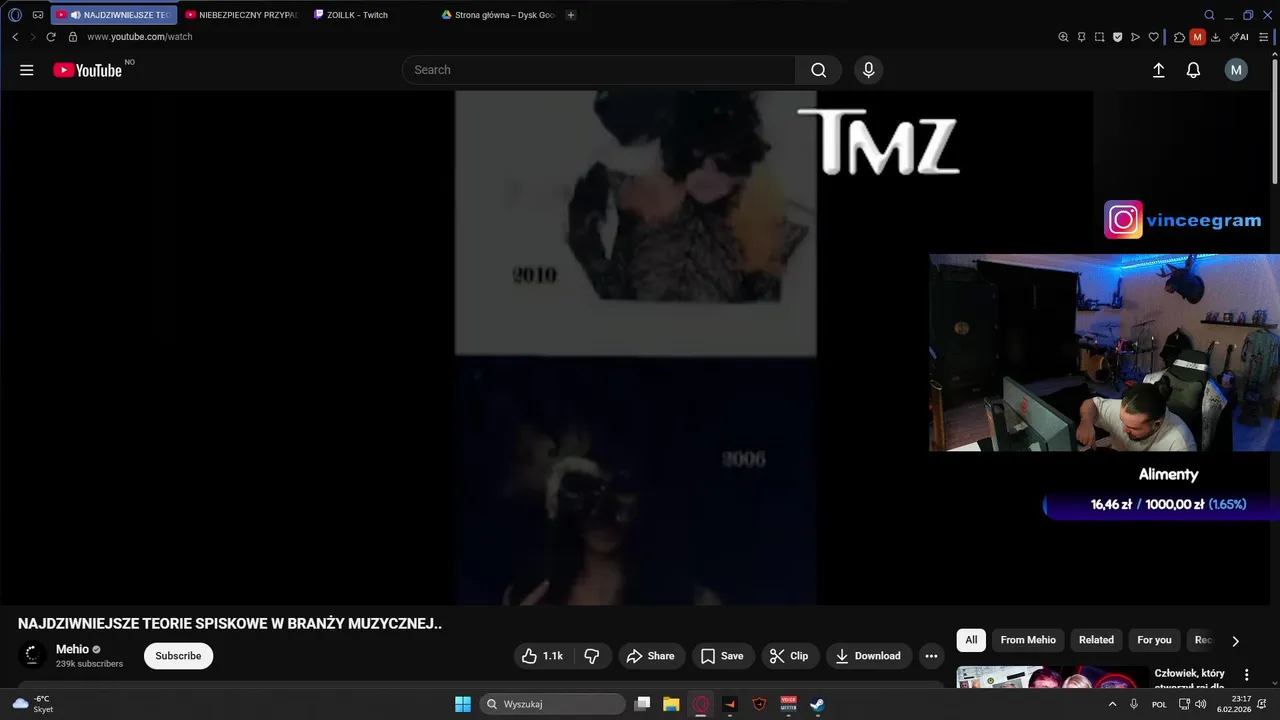Show hidden system tray icons chevron
The height and width of the screenshot is (720, 1280).
tap(1112, 704)
